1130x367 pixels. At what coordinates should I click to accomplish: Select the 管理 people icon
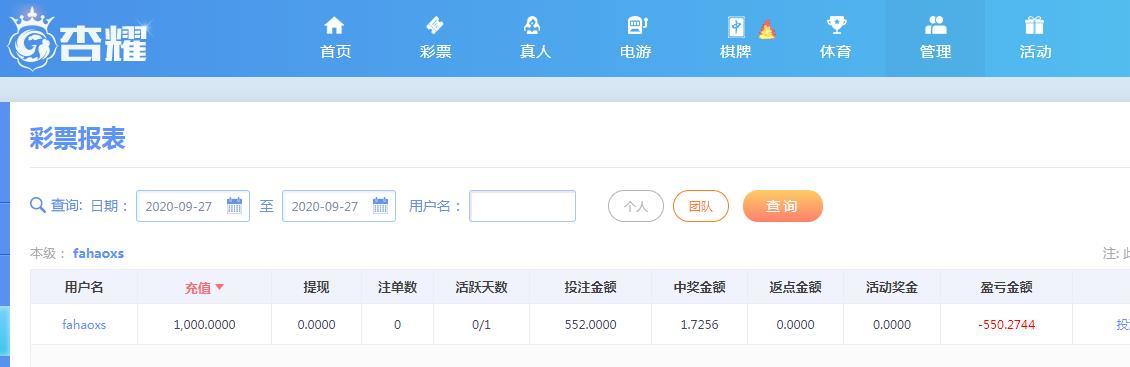(x=935, y=26)
